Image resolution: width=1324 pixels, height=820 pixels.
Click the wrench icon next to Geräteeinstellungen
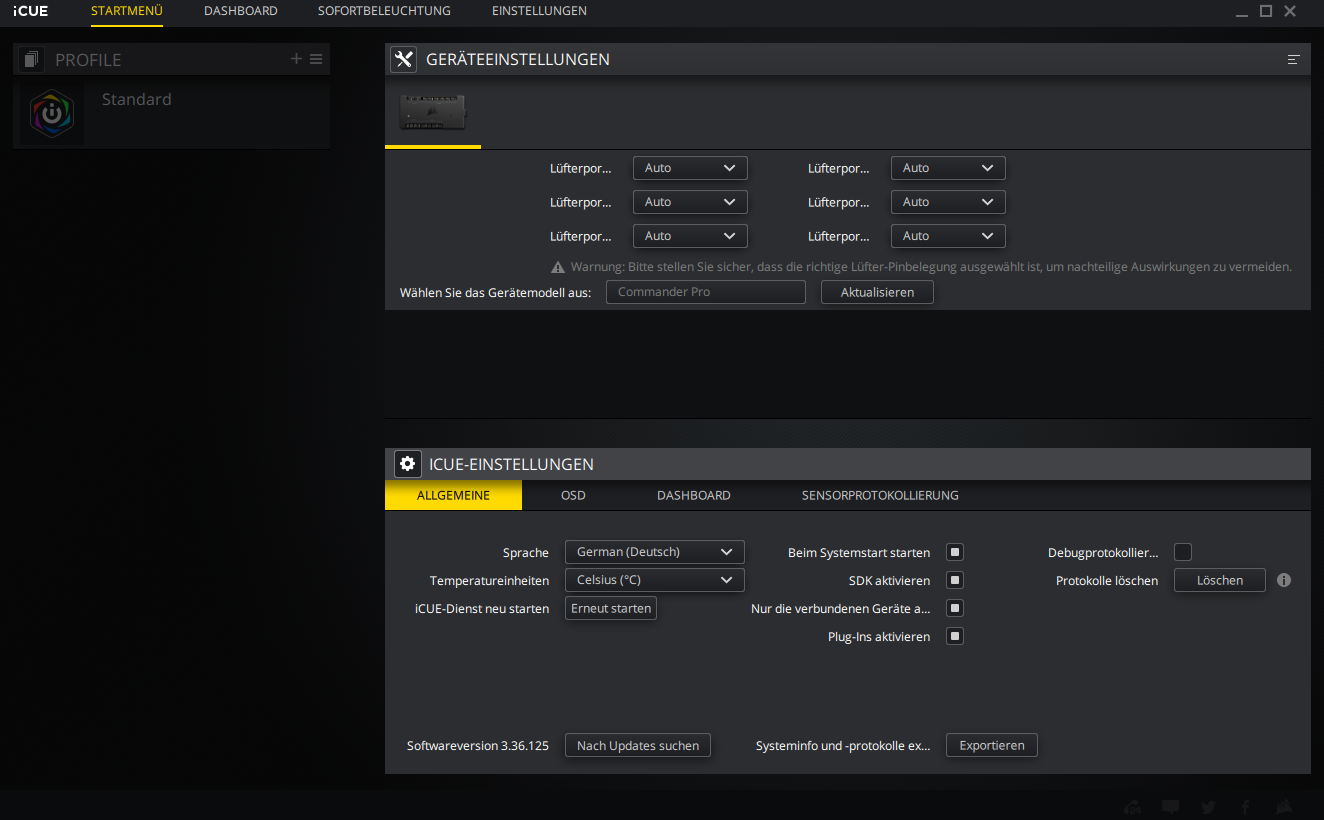pyautogui.click(x=403, y=59)
